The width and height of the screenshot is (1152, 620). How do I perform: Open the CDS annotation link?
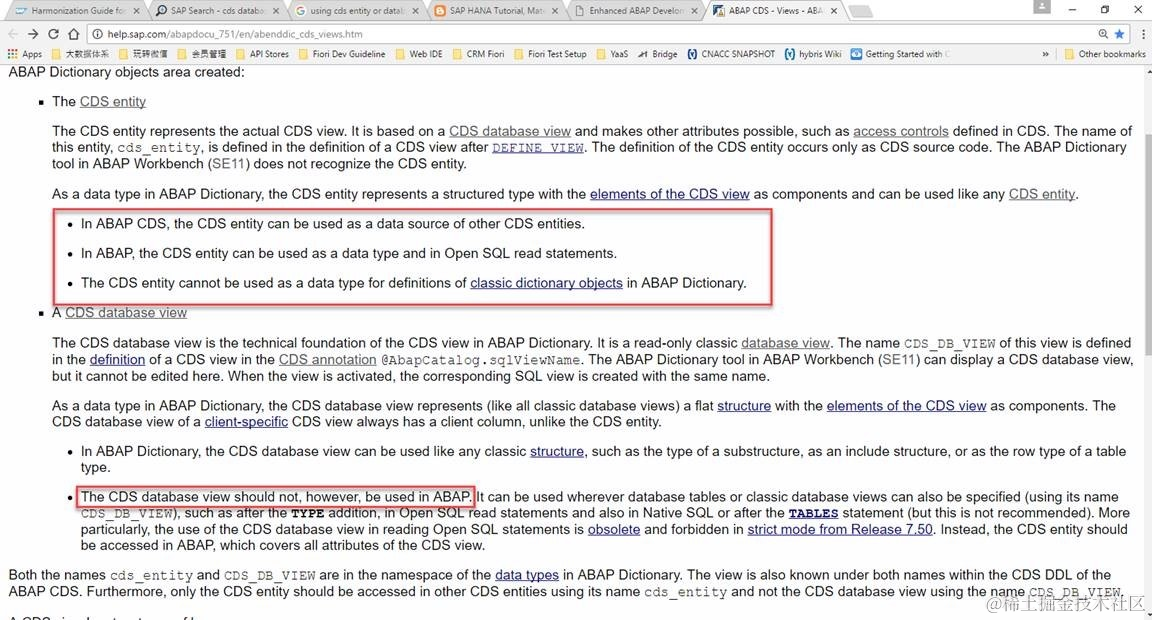coord(328,359)
